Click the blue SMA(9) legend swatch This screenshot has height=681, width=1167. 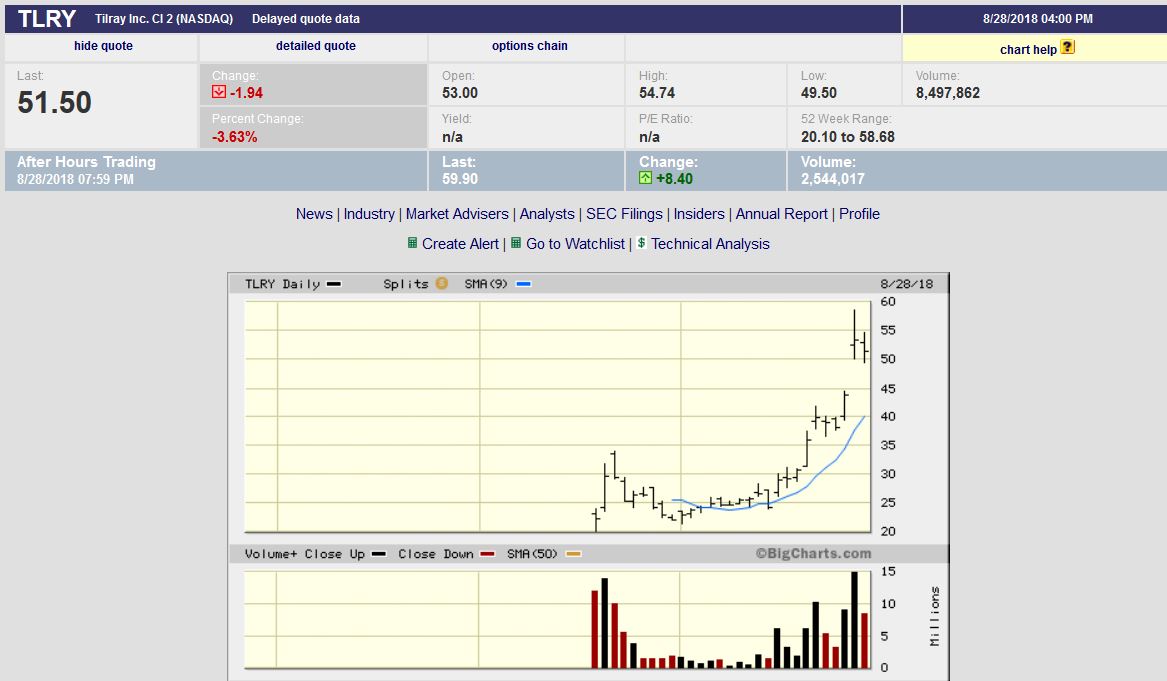click(523, 284)
